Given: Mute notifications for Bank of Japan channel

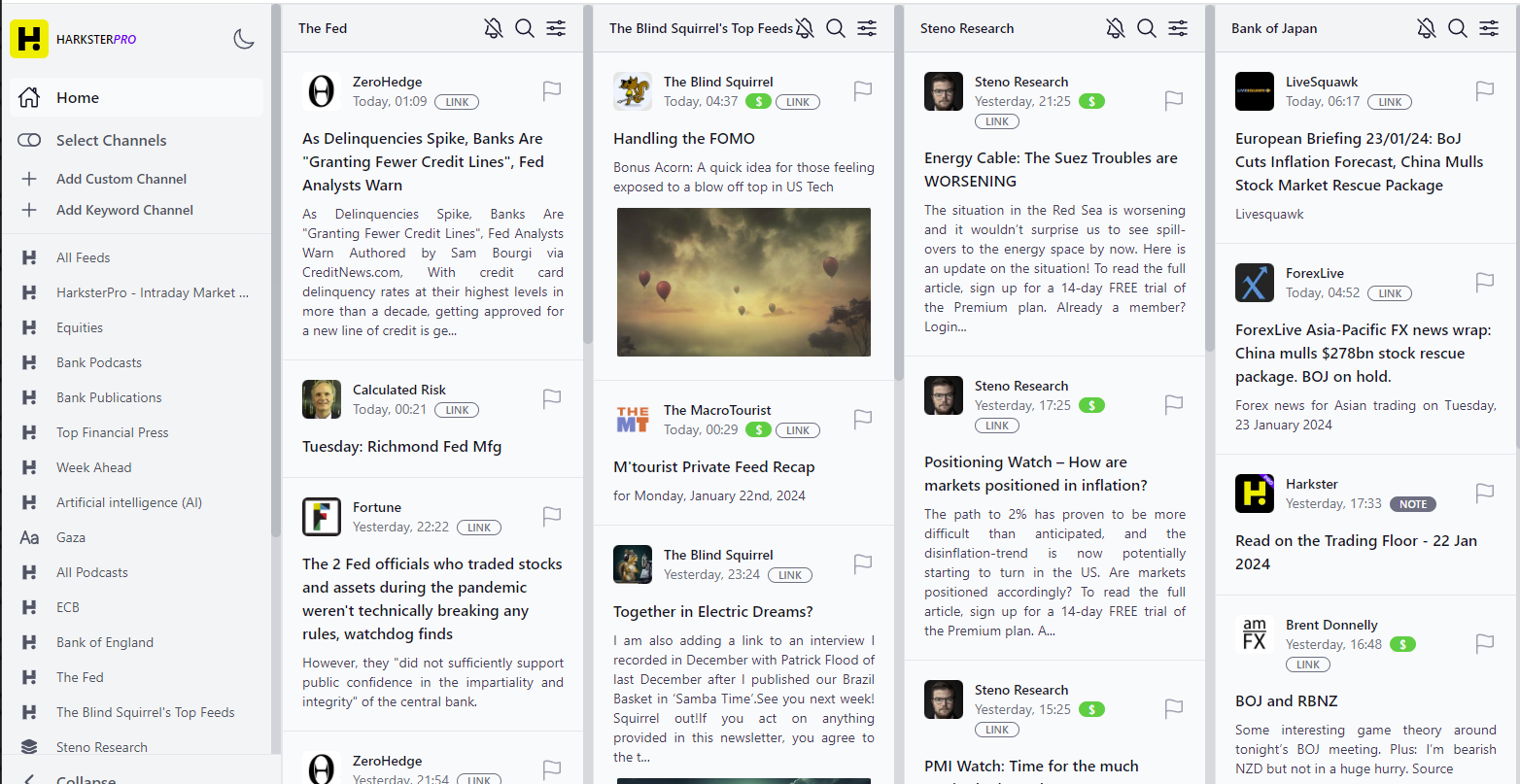Looking at the screenshot, I should 1427,28.
